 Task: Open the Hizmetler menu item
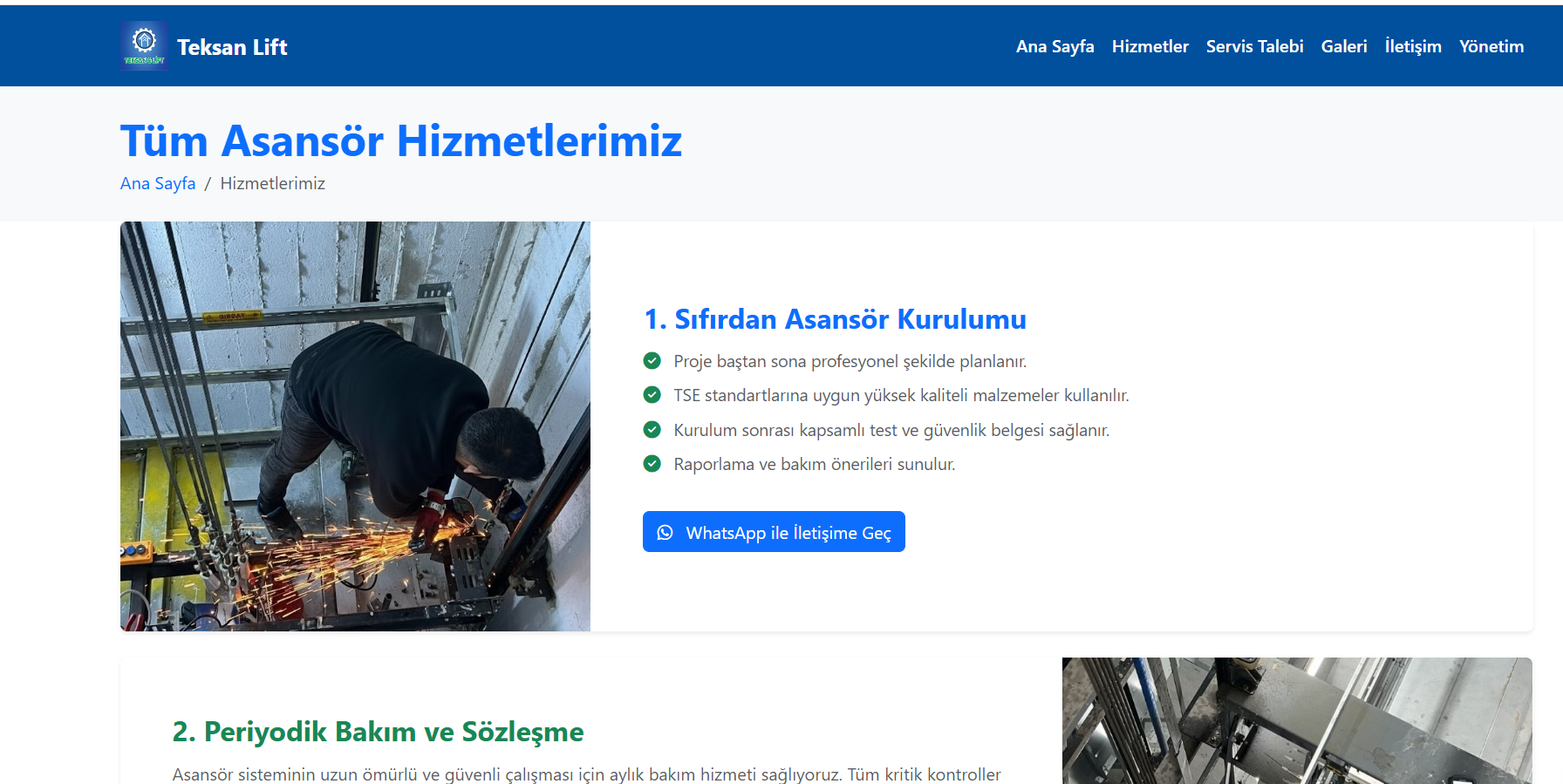point(1150,46)
